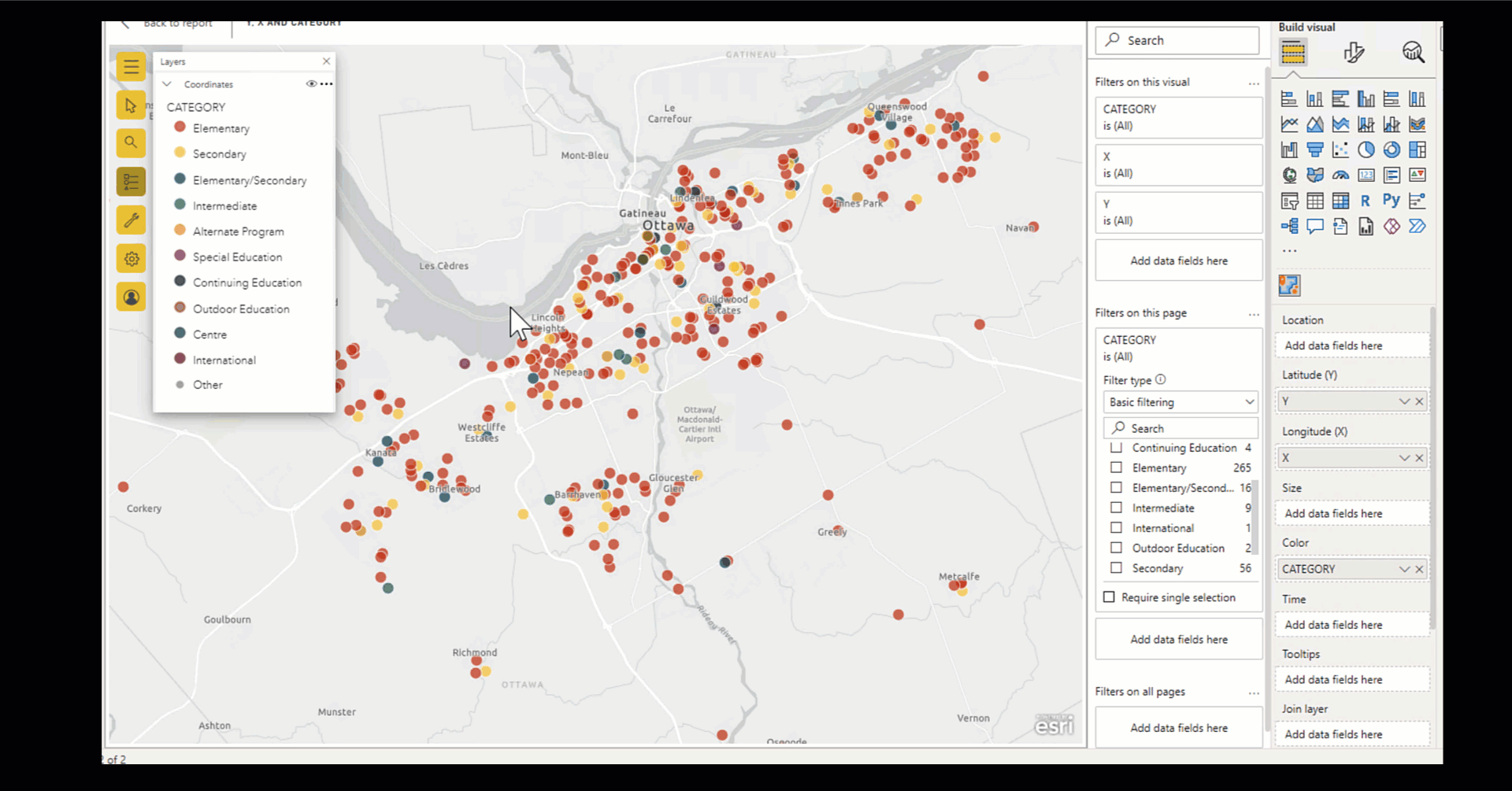Viewport: 1512px width, 791px height.
Task: Check the Continuing Education filter box
Action: (x=1116, y=448)
